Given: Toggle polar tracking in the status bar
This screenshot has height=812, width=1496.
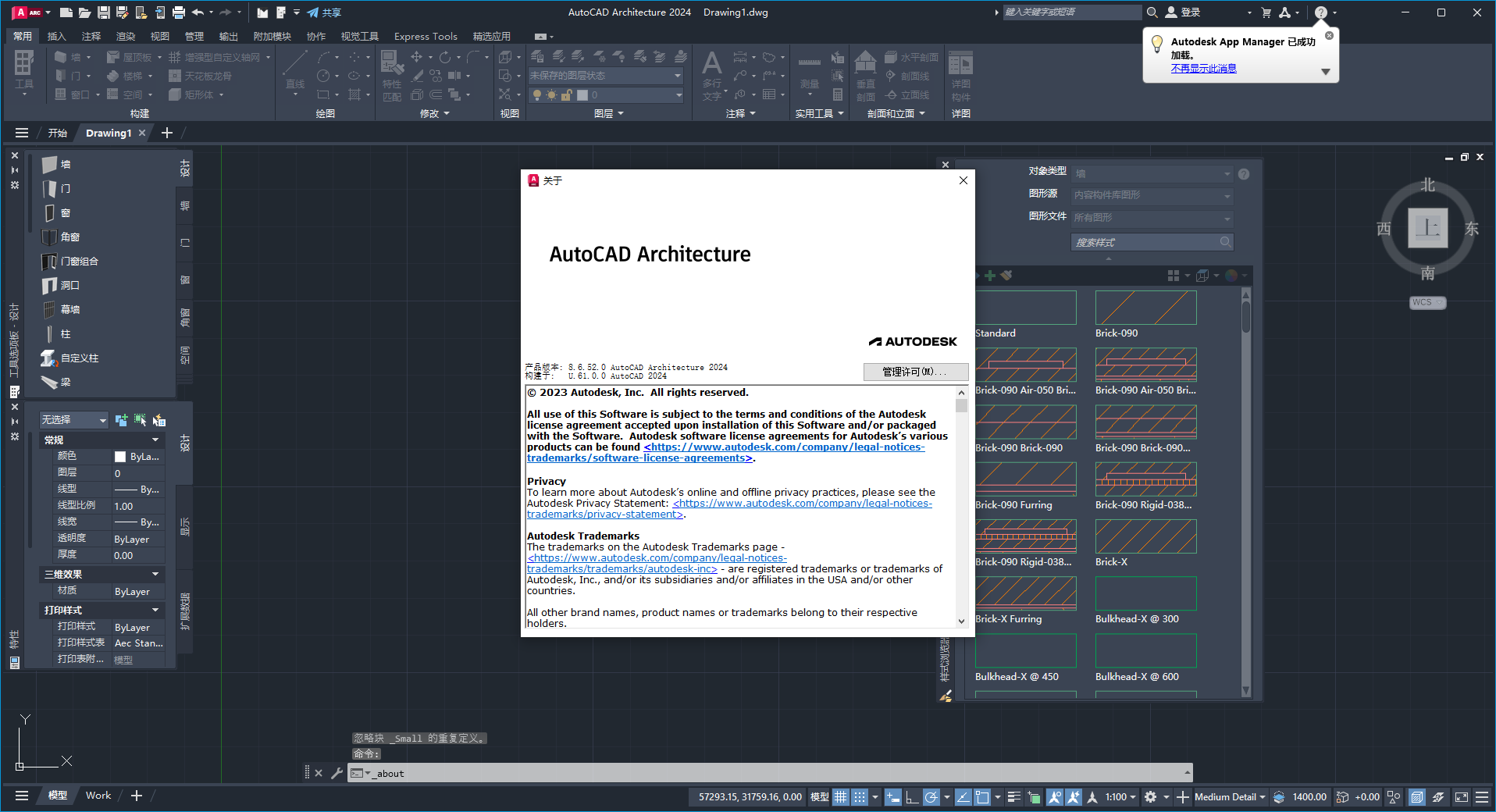Looking at the screenshot, I should (x=931, y=797).
